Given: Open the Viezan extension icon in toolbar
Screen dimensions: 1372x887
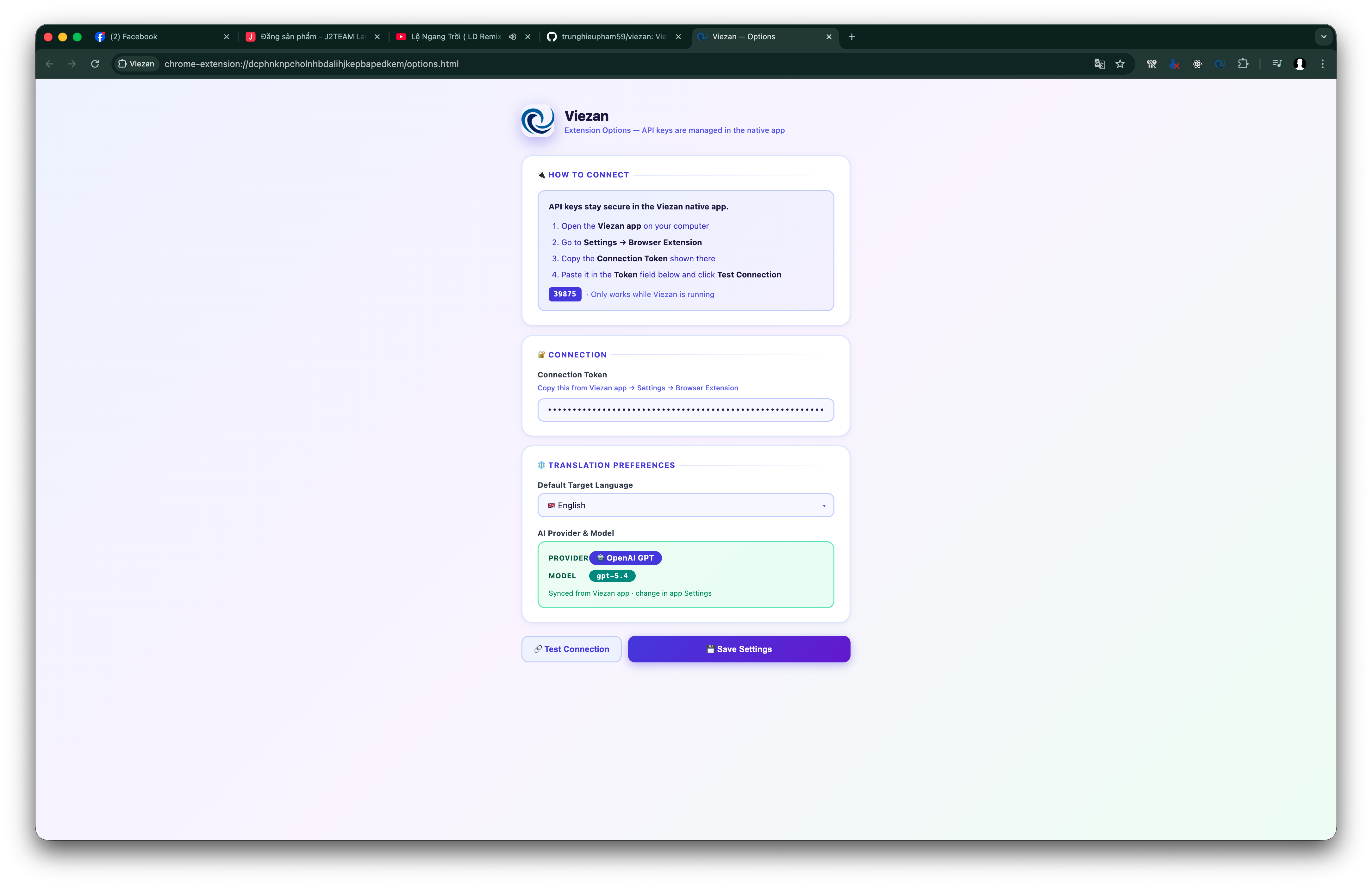Looking at the screenshot, I should (1220, 64).
